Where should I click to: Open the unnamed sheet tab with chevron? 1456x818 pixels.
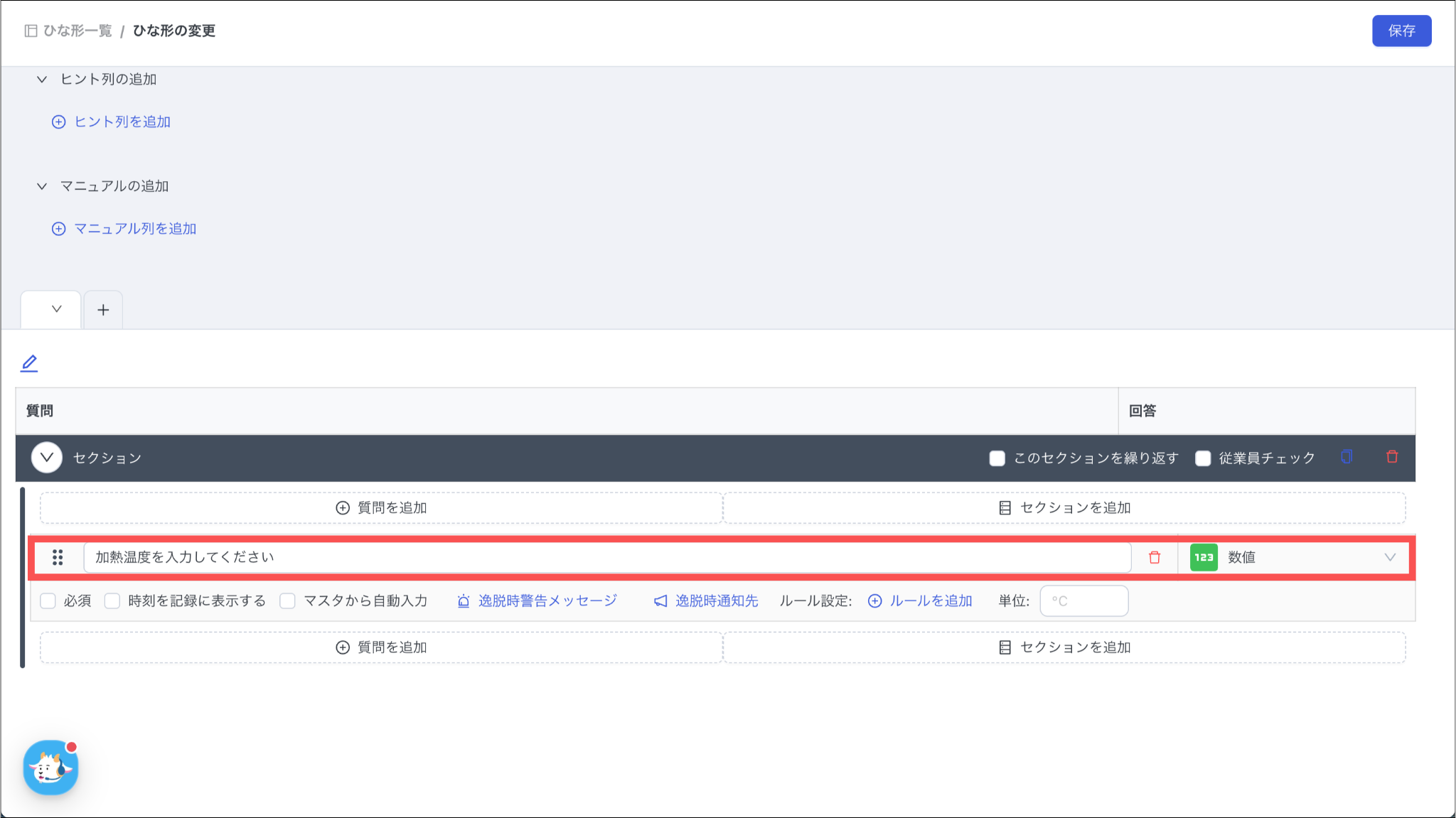pyautogui.click(x=56, y=309)
